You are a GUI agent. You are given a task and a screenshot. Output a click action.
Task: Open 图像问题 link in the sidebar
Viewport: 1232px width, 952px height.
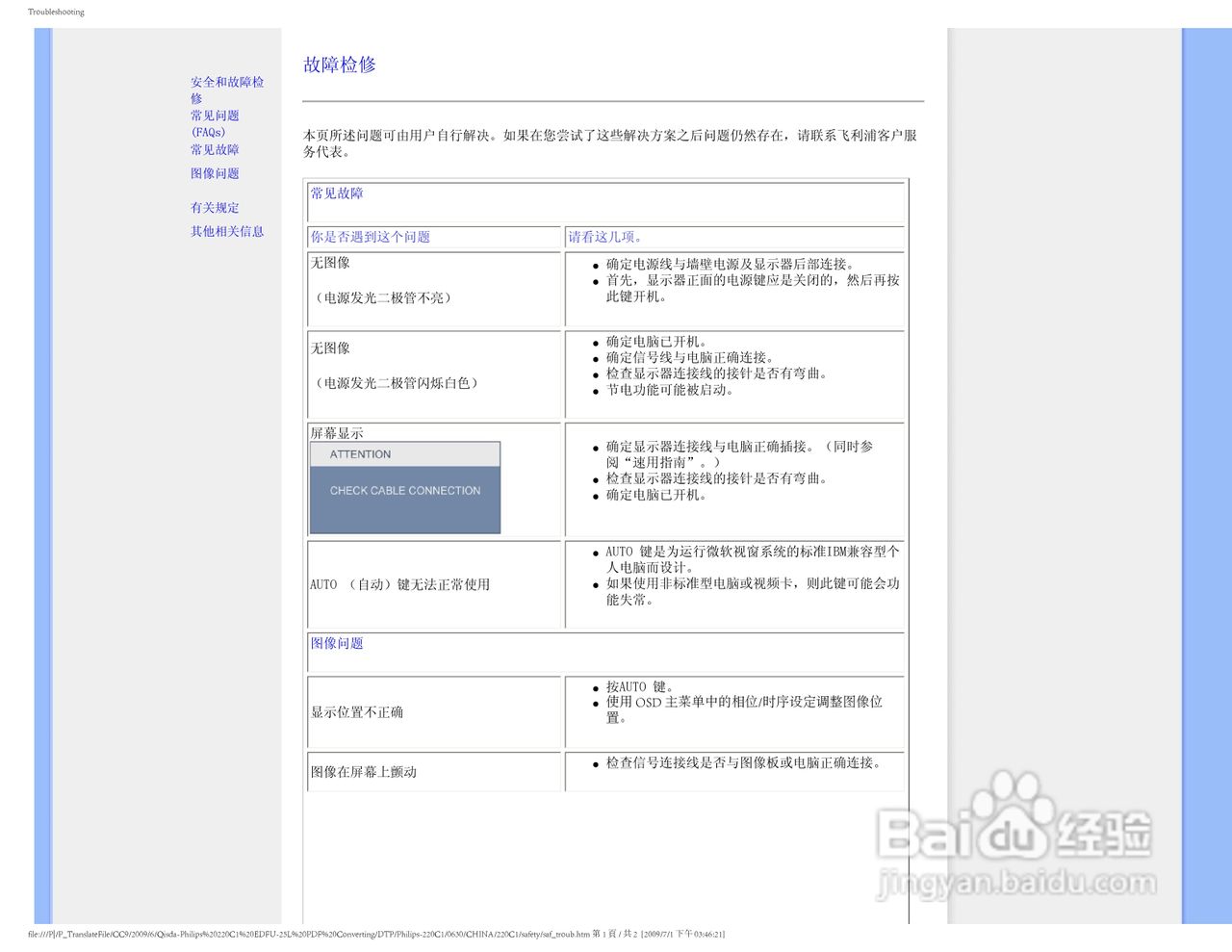click(x=215, y=173)
